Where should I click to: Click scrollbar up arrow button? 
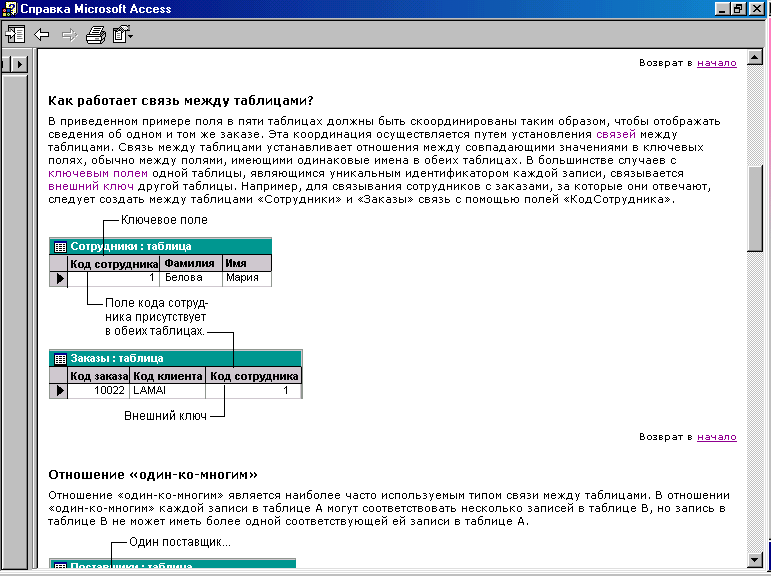click(754, 58)
